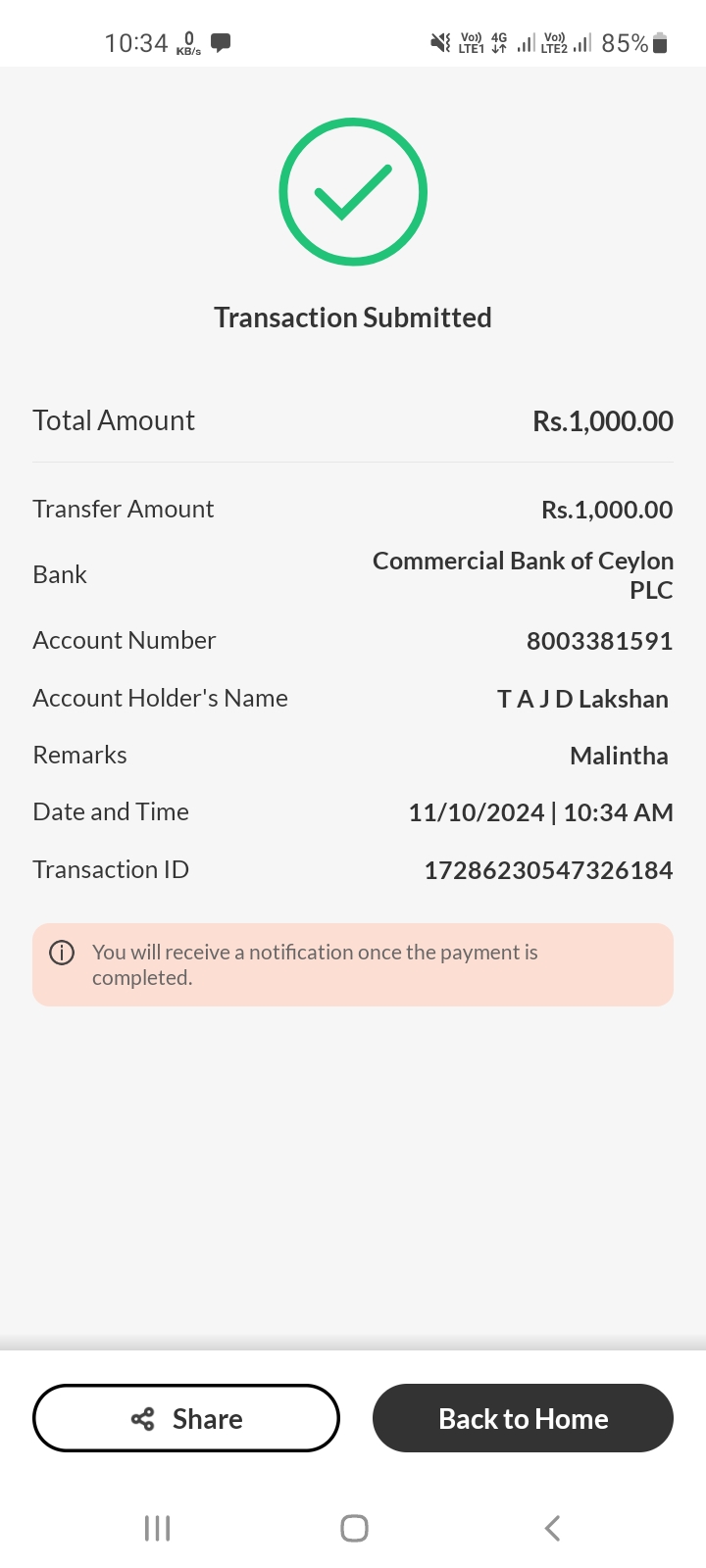The image size is (706, 1568).
Task: Tap the Transaction Submitted heading
Action: pyautogui.click(x=353, y=318)
